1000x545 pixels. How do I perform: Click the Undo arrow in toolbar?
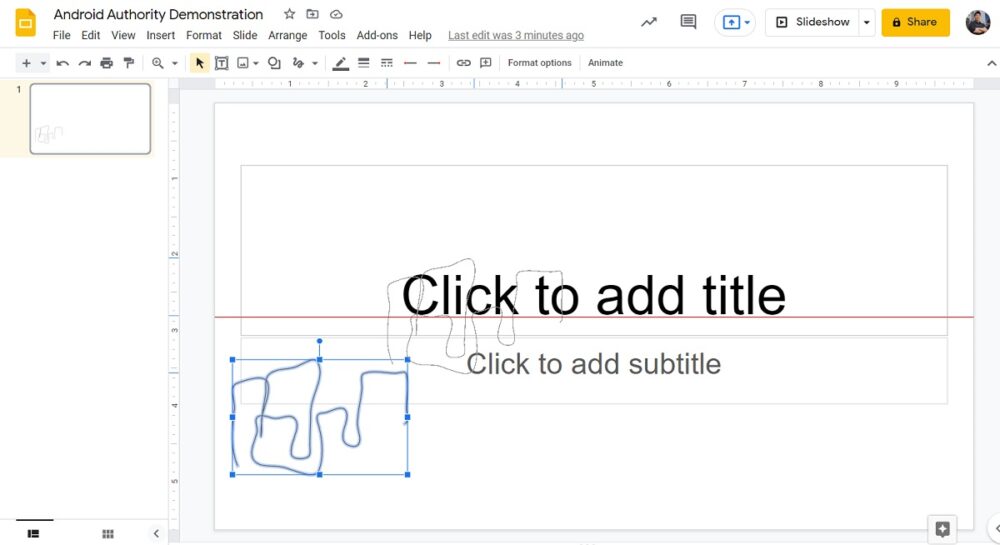[62, 63]
